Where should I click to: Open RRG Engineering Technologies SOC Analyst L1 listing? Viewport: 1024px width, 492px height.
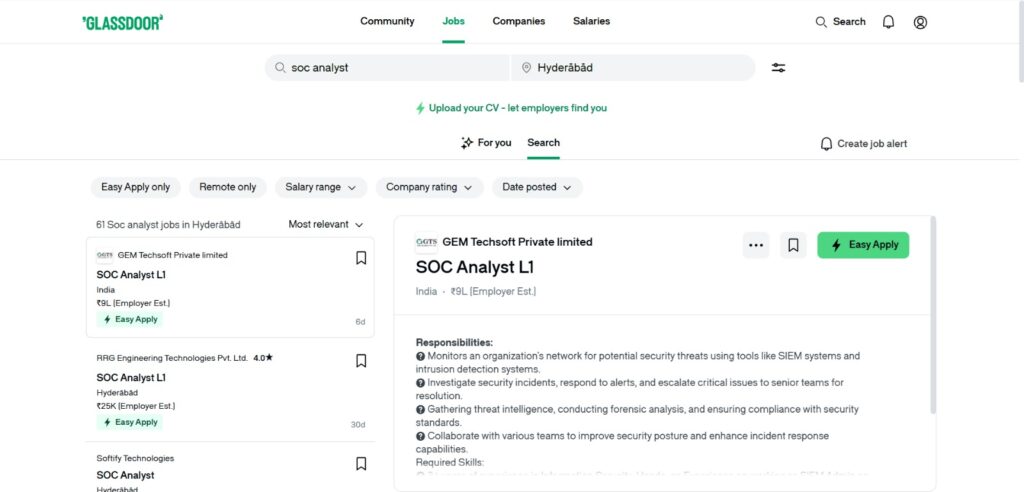tap(131, 378)
